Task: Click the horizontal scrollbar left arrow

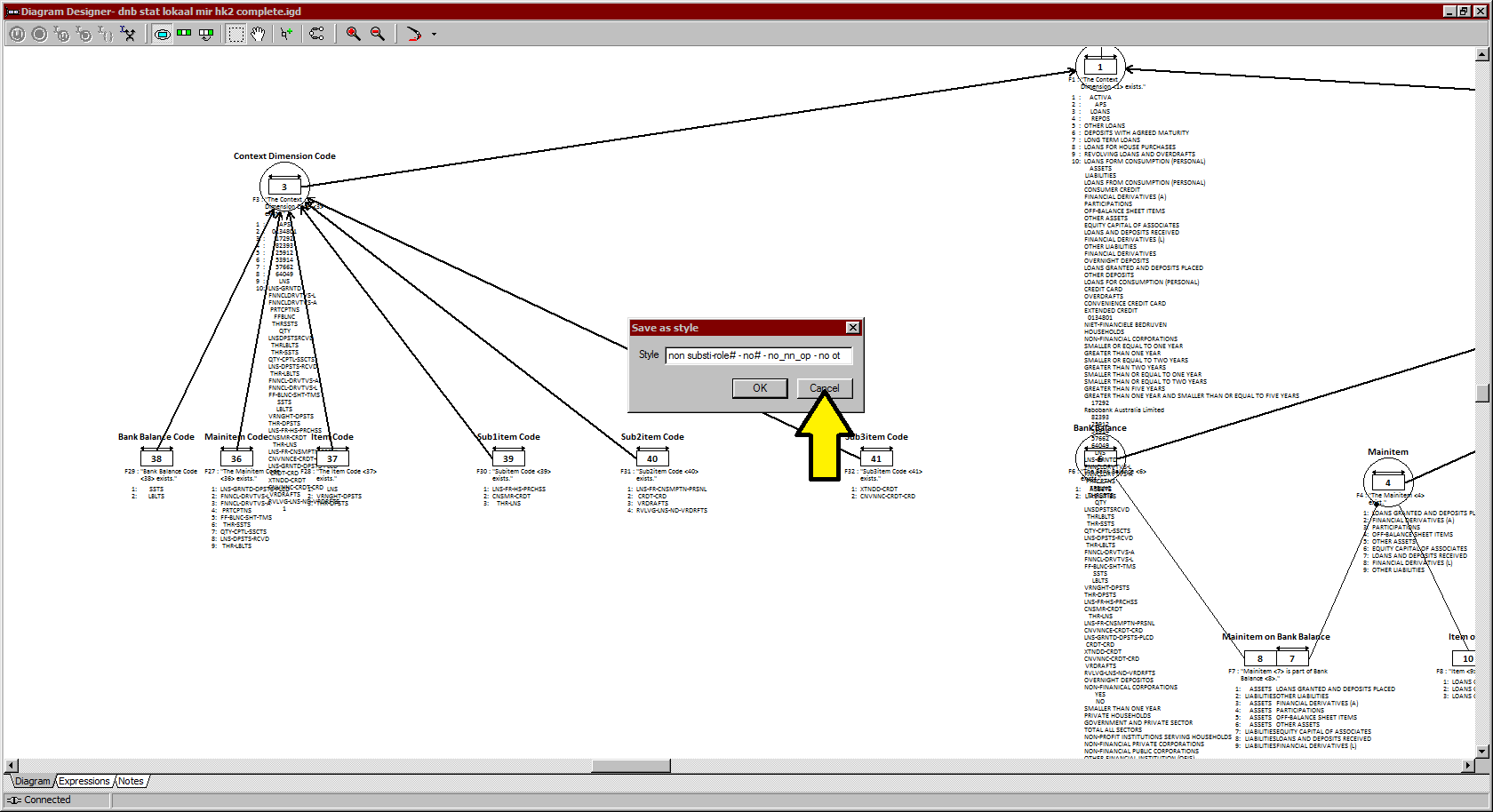Action: coord(12,766)
